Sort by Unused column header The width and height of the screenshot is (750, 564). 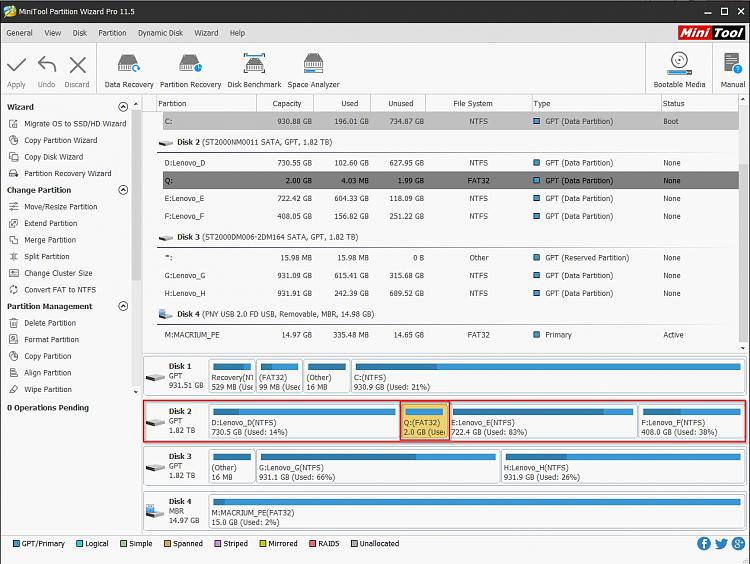tap(398, 103)
